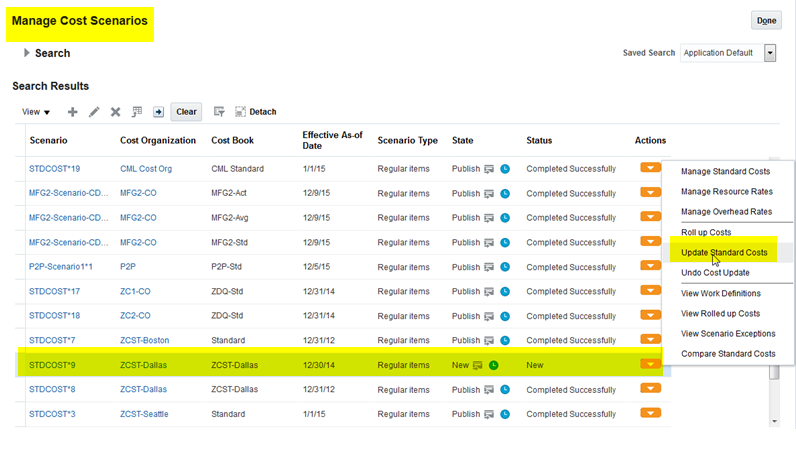This screenshot has height=450, width=796.
Task: Open the ZC2-CO organization link
Action: pyautogui.click(x=136, y=316)
